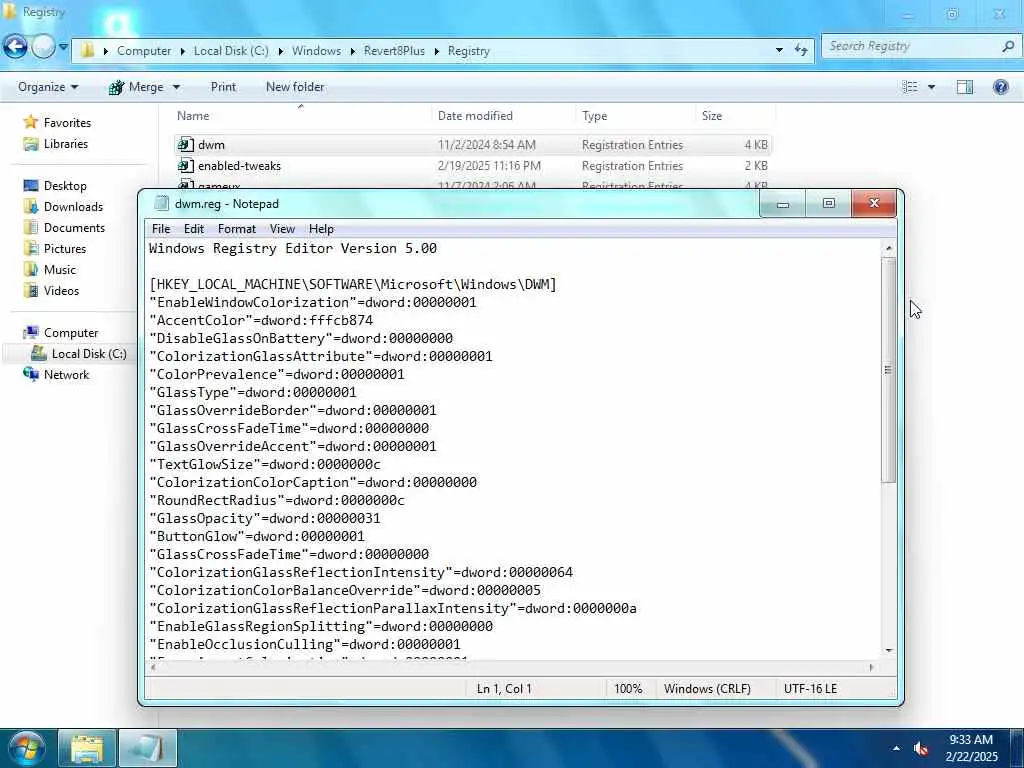Click the Notepad vertical scrollbar thumb
Viewport: 1024px width, 768px height.
pos(888,370)
